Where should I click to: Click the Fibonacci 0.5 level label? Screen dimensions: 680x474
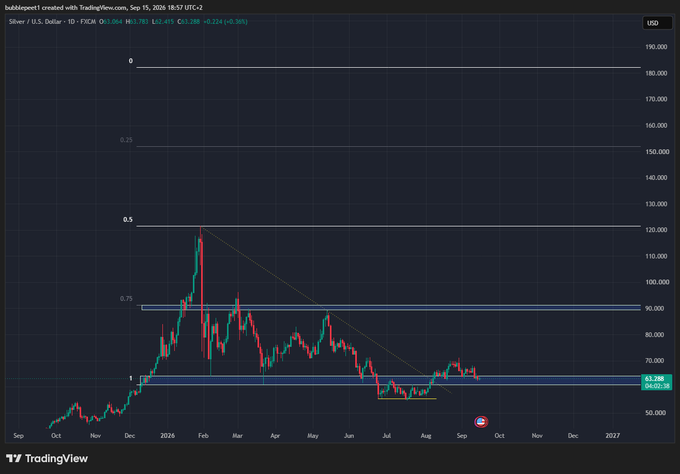128,220
